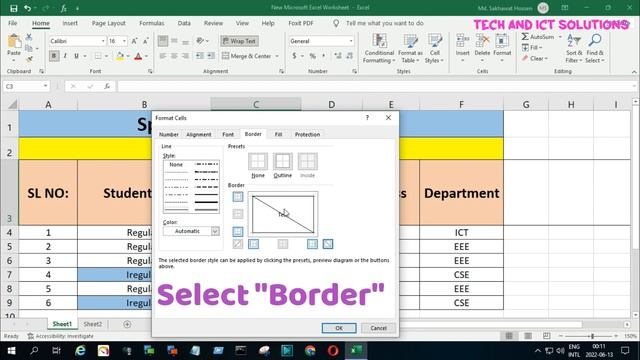Open the Windows Start menu
The width and height of the screenshot is (640, 360).
pos(11,351)
